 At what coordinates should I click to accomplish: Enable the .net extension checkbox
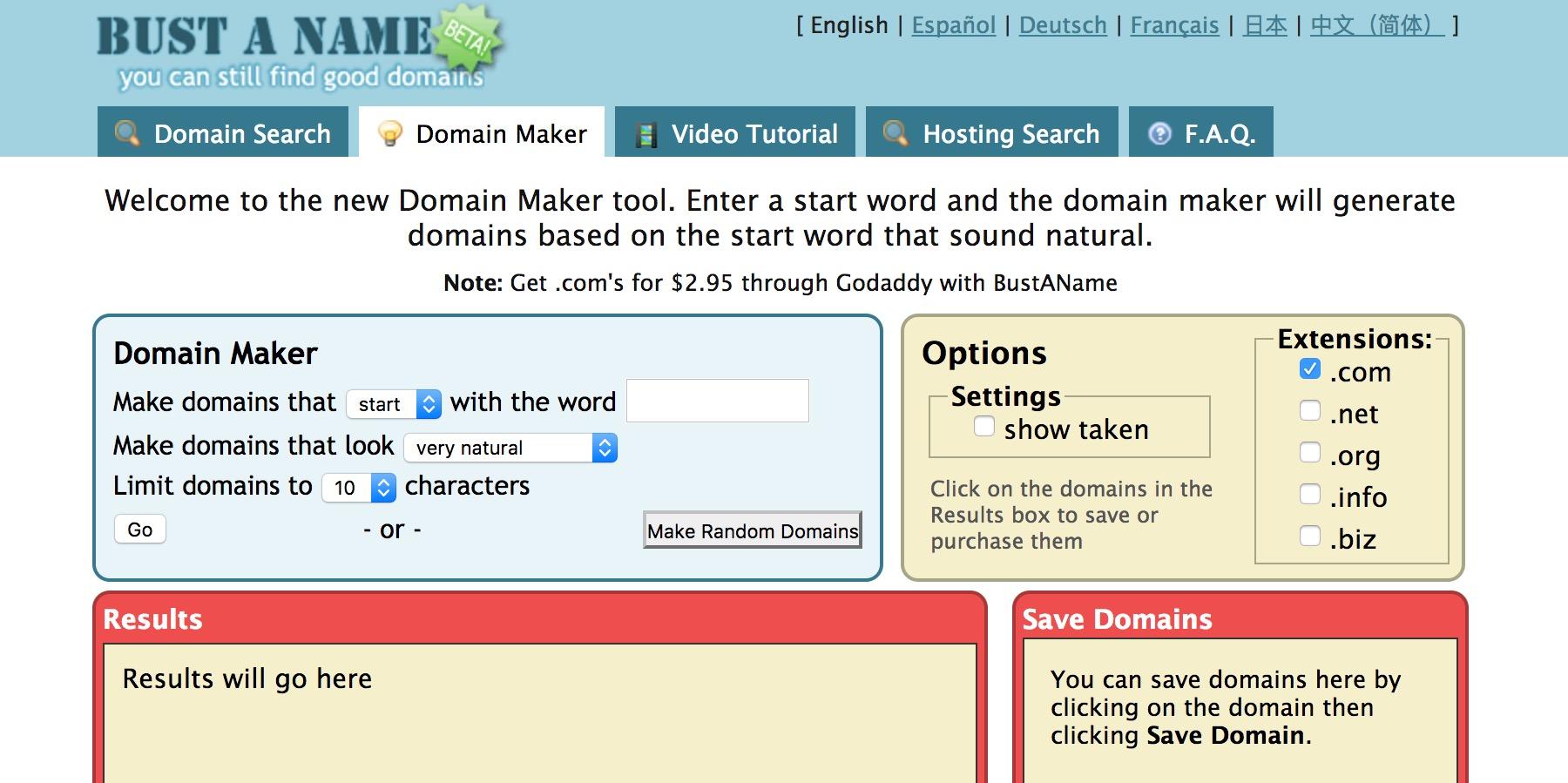[1309, 411]
